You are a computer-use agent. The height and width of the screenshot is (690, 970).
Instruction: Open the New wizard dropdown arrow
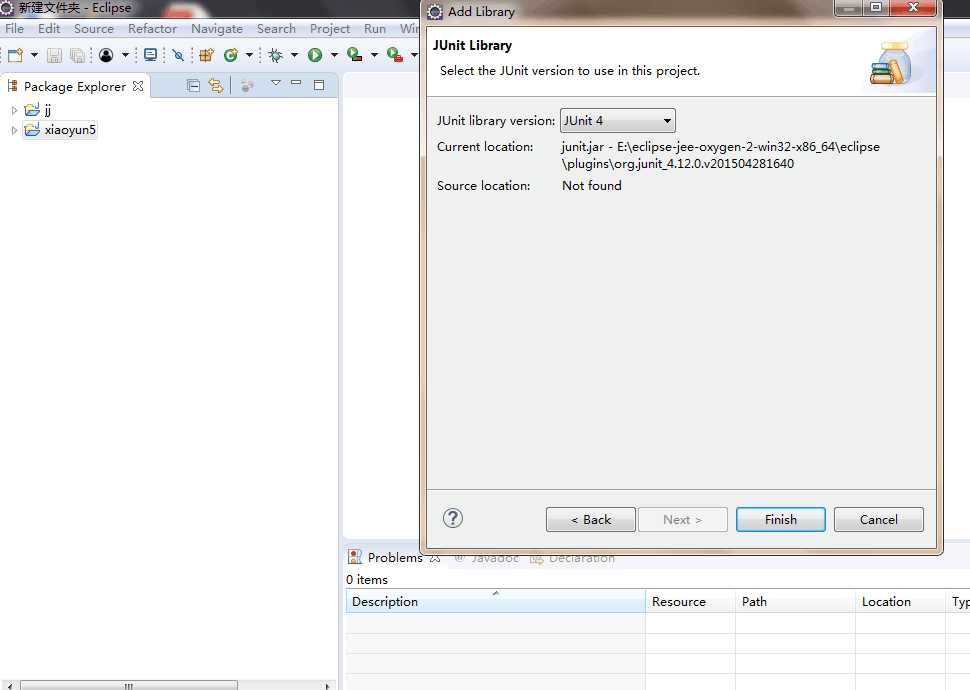point(35,55)
